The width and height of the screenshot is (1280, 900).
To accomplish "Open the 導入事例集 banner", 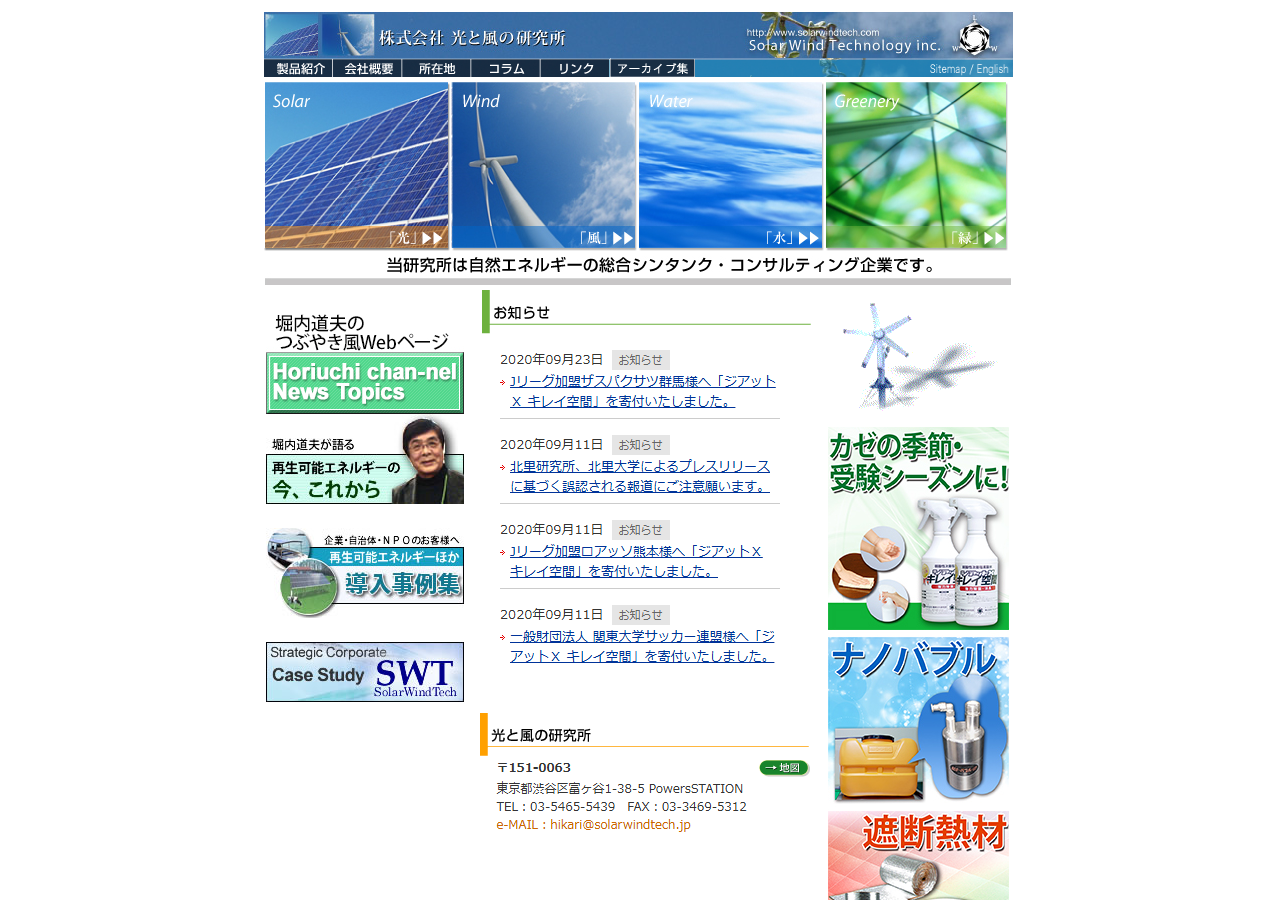I will tap(365, 572).
